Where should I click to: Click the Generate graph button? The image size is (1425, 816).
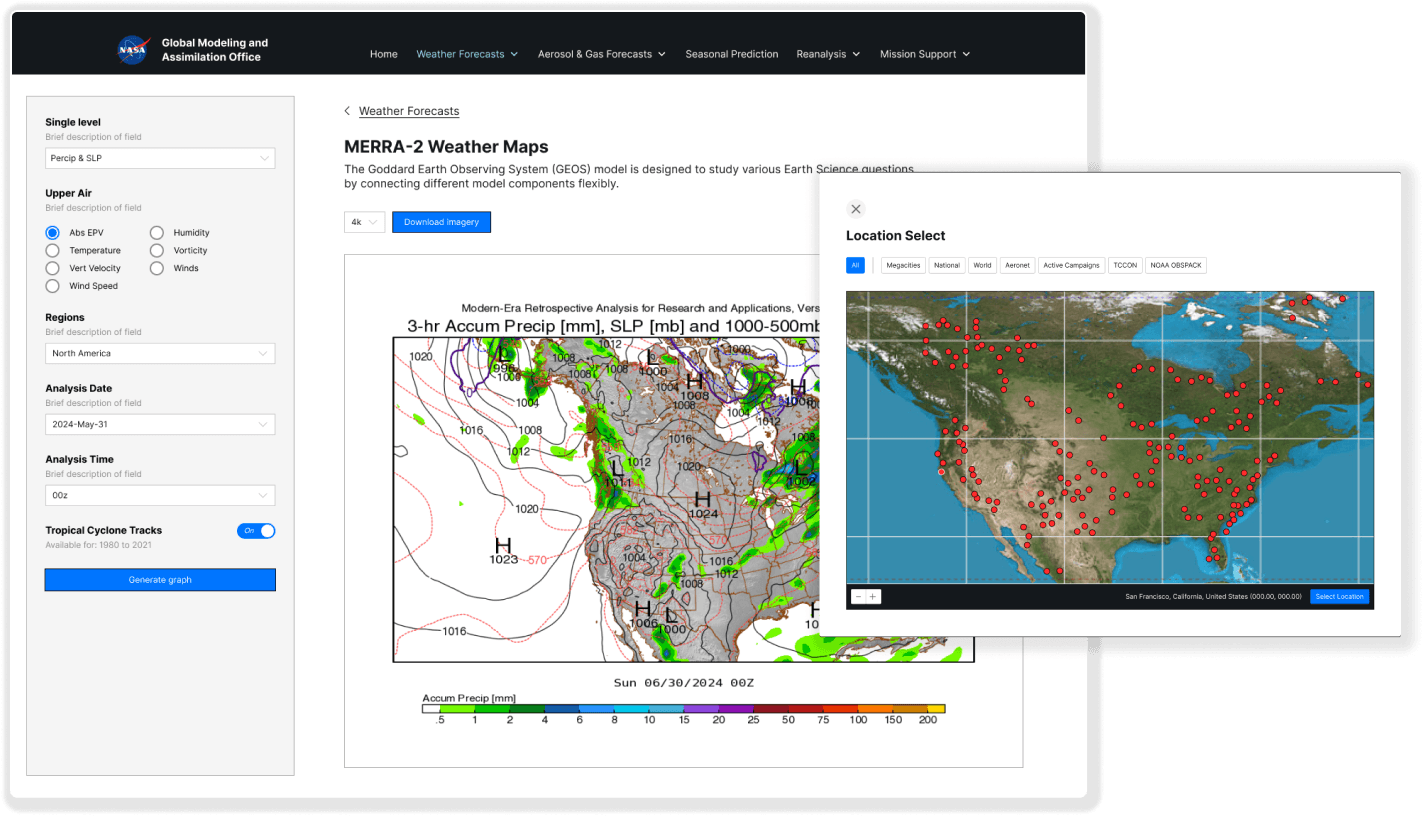pyautogui.click(x=160, y=580)
